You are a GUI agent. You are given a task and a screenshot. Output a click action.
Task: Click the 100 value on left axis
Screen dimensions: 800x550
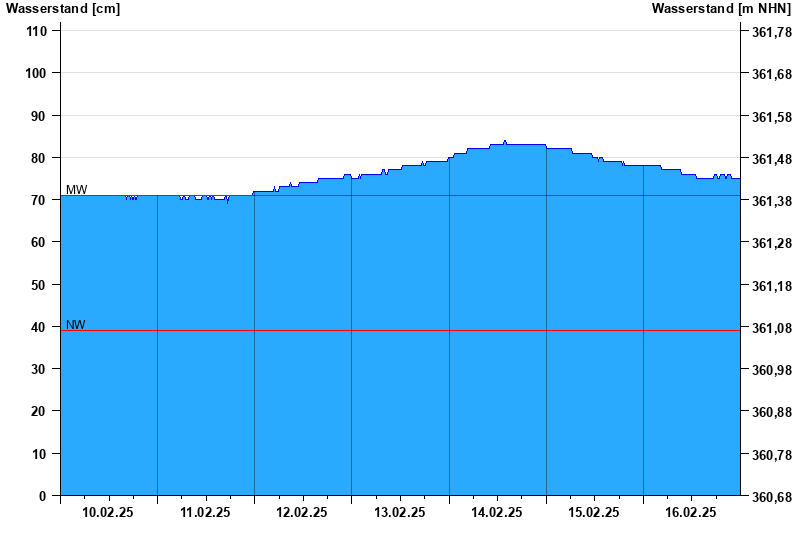click(36, 73)
